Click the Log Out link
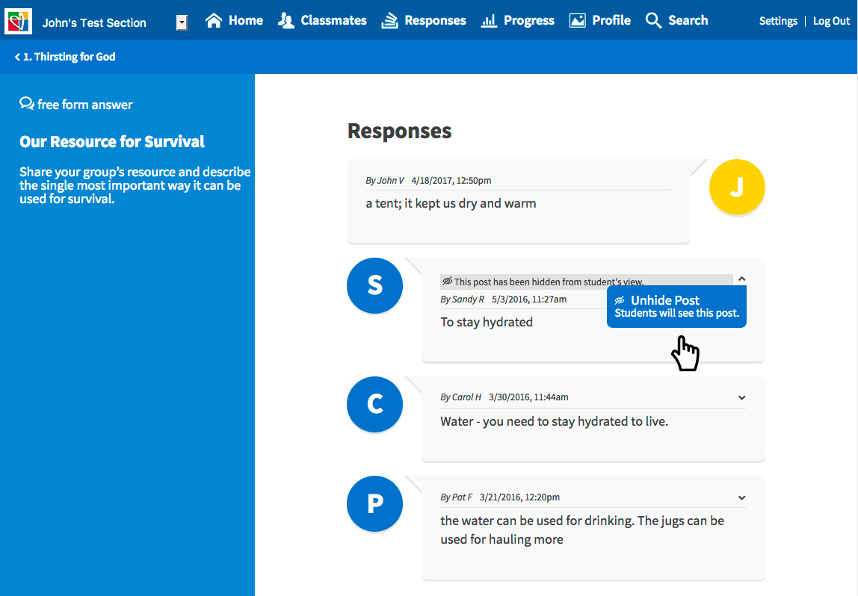The height and width of the screenshot is (596, 858). [831, 21]
